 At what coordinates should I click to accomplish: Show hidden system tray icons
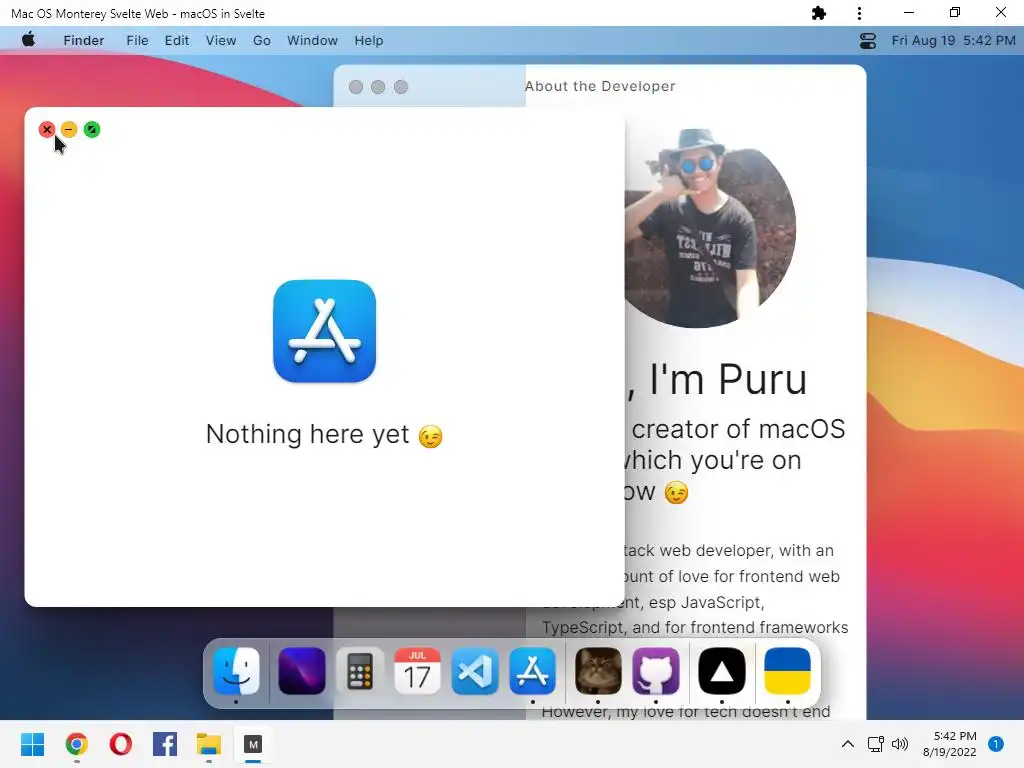pos(848,744)
